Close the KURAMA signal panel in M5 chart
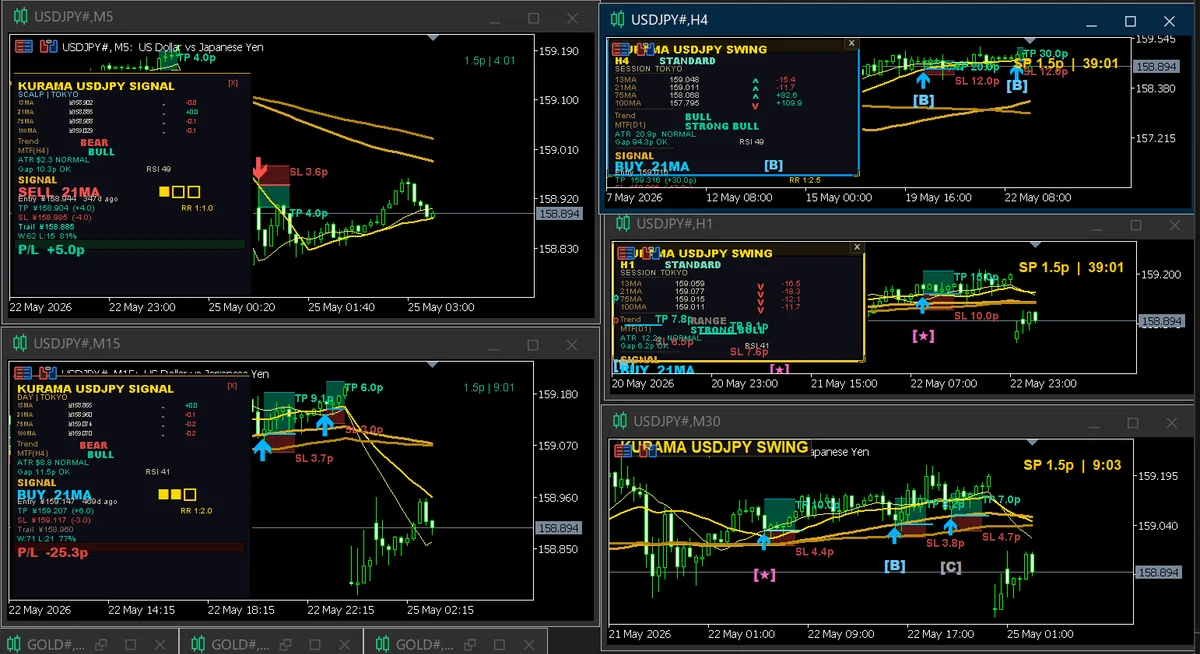 tap(233, 85)
